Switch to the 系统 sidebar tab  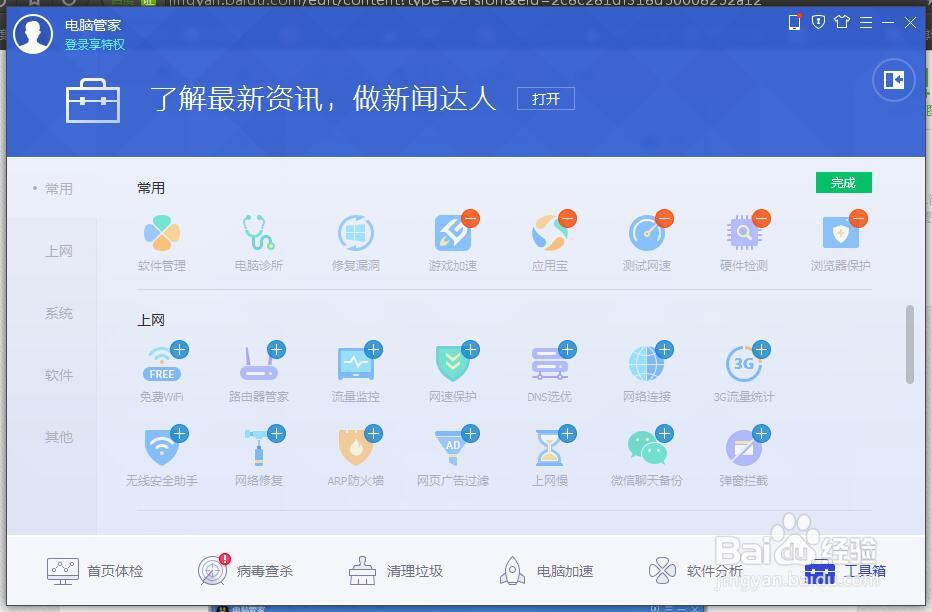pos(57,313)
